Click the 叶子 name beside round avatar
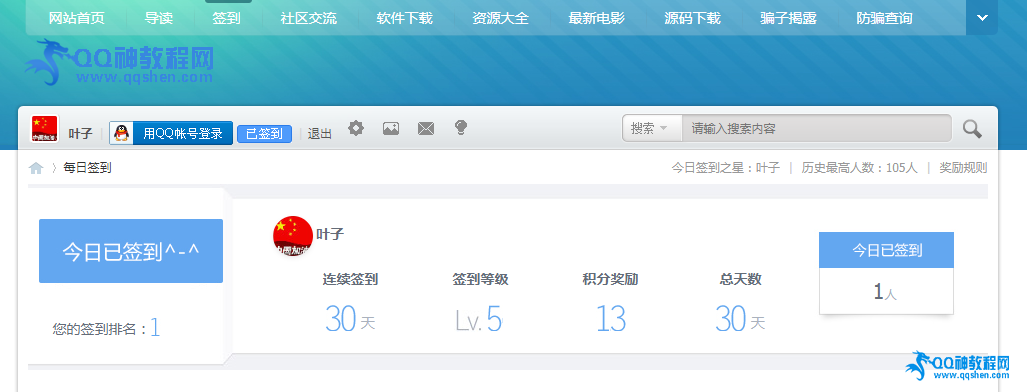 330,234
